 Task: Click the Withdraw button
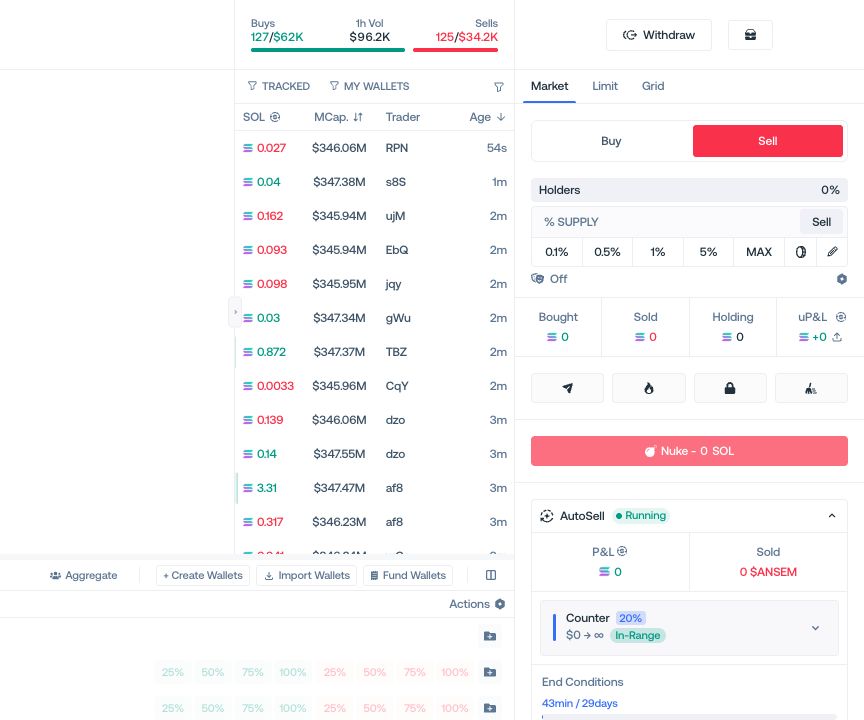pos(658,35)
